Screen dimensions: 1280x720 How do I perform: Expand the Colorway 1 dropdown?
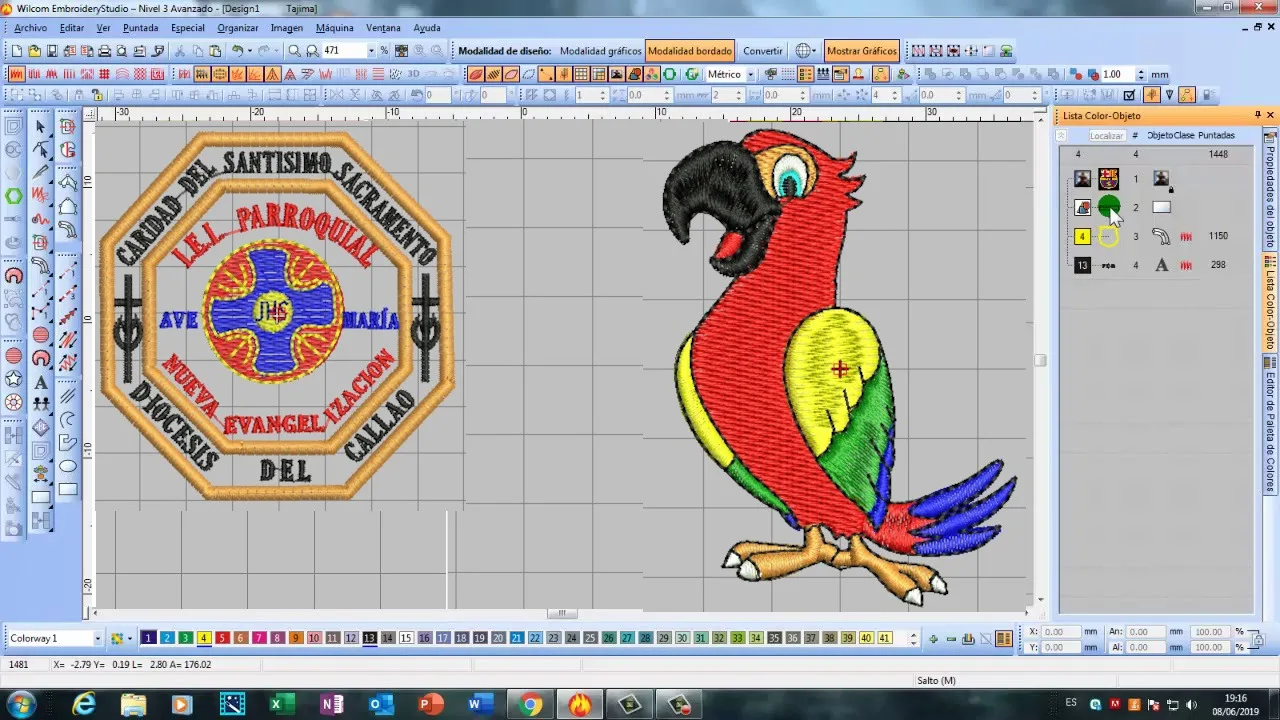(x=97, y=638)
